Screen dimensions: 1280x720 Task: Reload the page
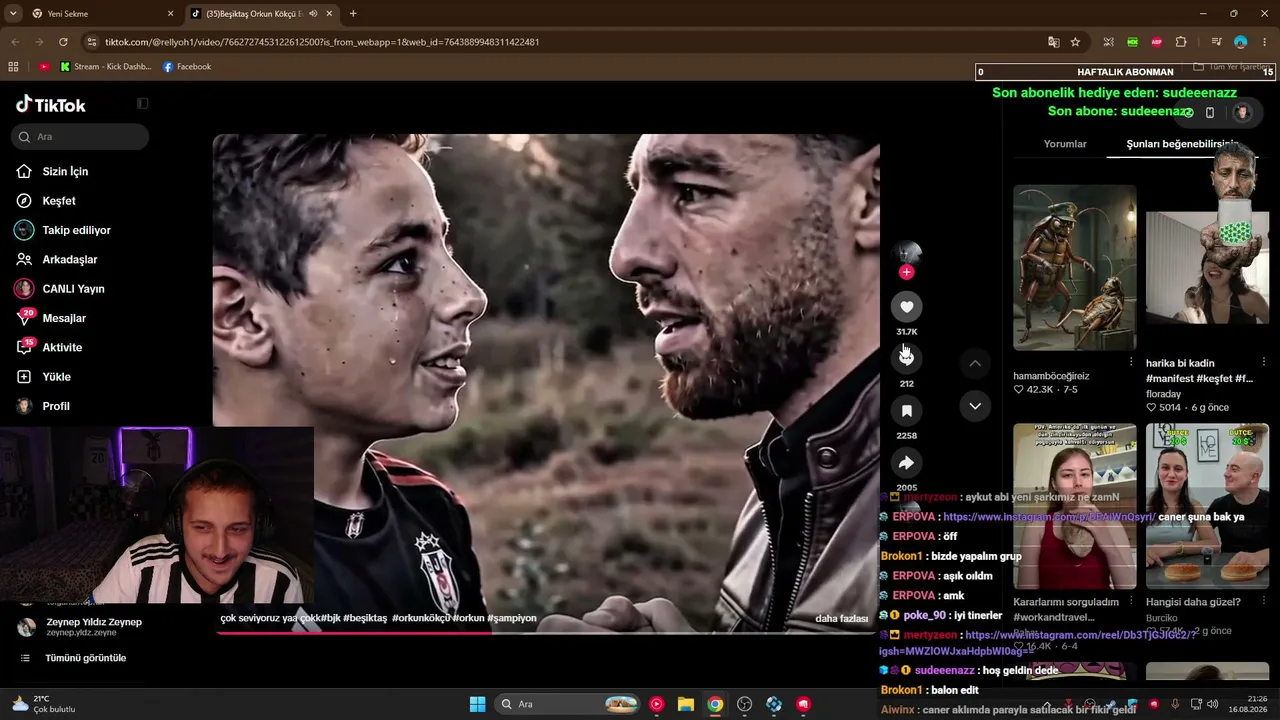(x=63, y=42)
